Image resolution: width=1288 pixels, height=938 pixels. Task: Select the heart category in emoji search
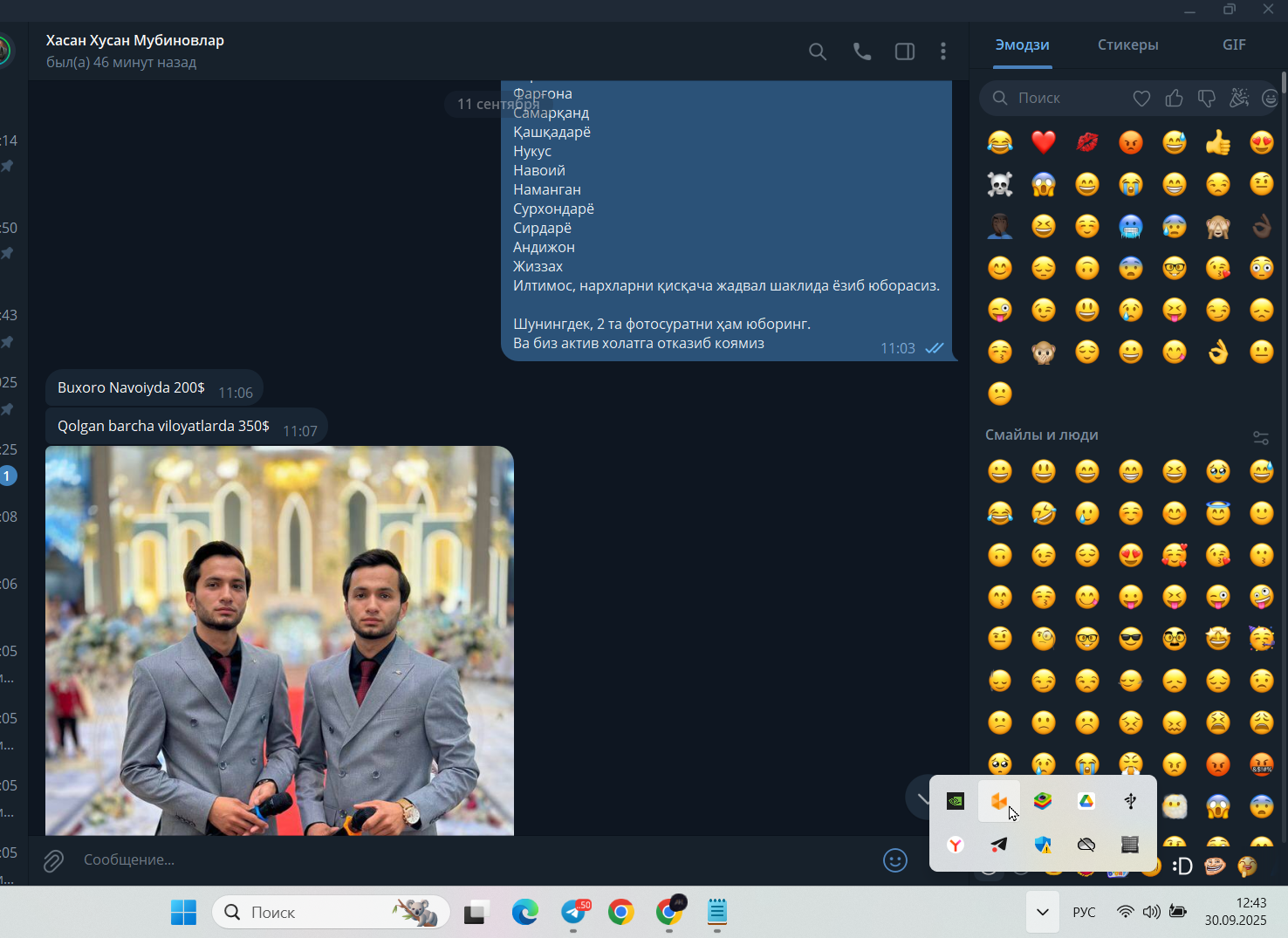(1141, 99)
